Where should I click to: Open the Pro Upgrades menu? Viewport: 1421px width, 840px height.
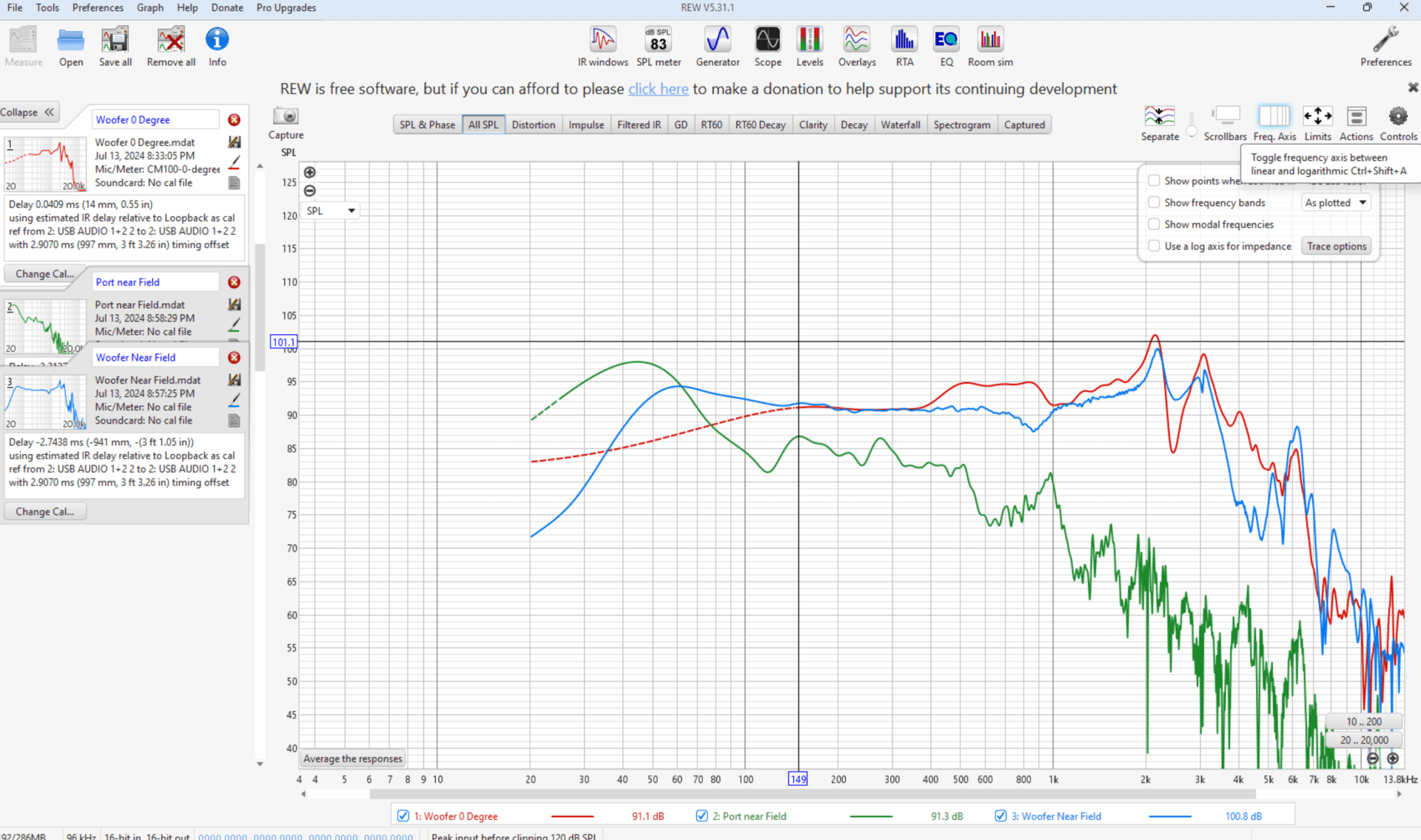point(286,8)
